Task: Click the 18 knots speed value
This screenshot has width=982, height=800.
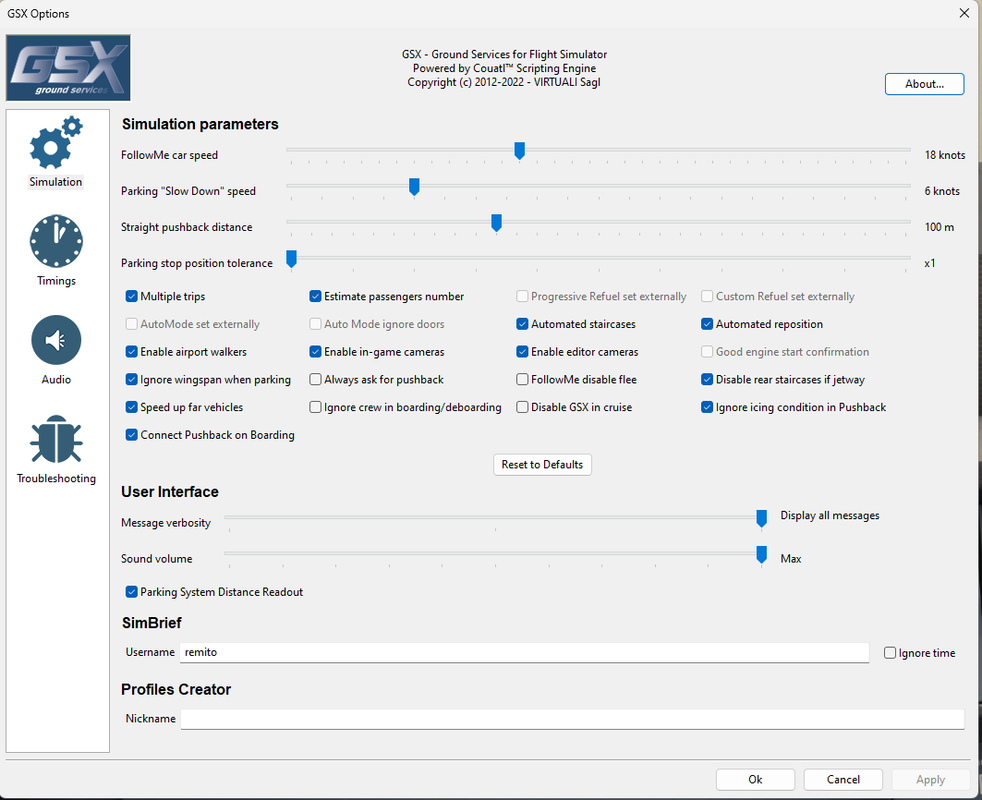Action: (944, 155)
